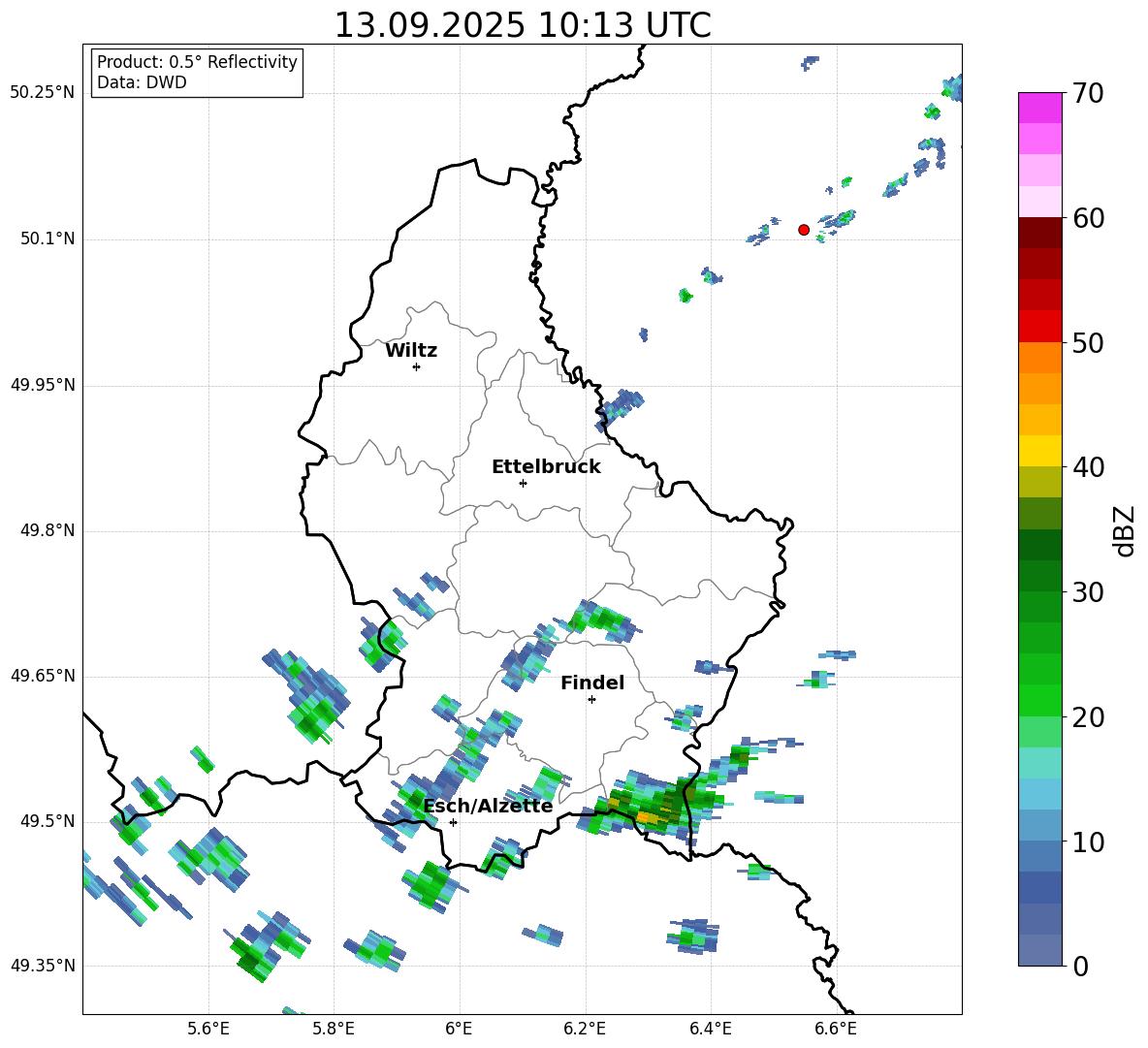1148x1048 pixels.
Task: Click the red radar site dot
Action: (804, 230)
